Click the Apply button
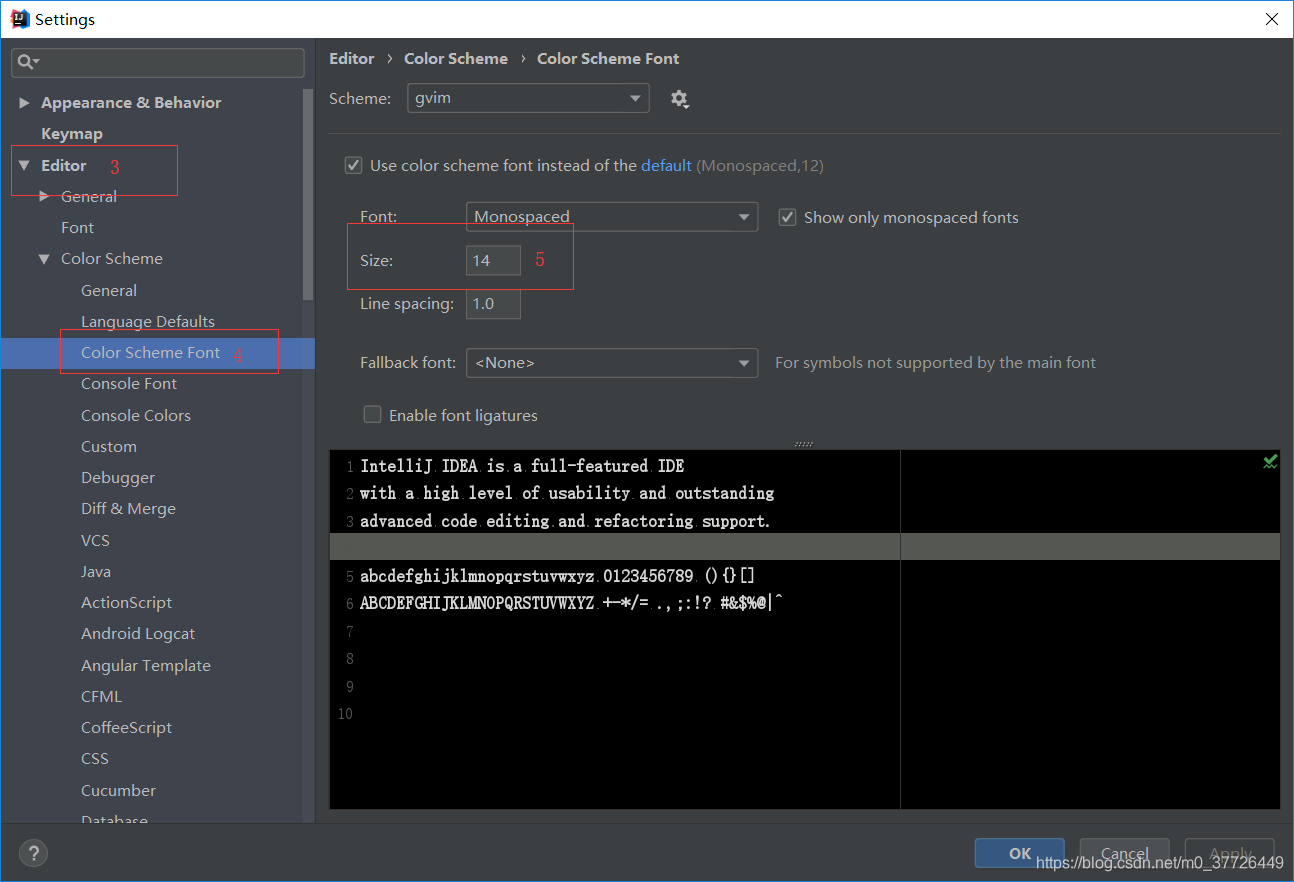This screenshot has height=882, width=1294. (1230, 853)
